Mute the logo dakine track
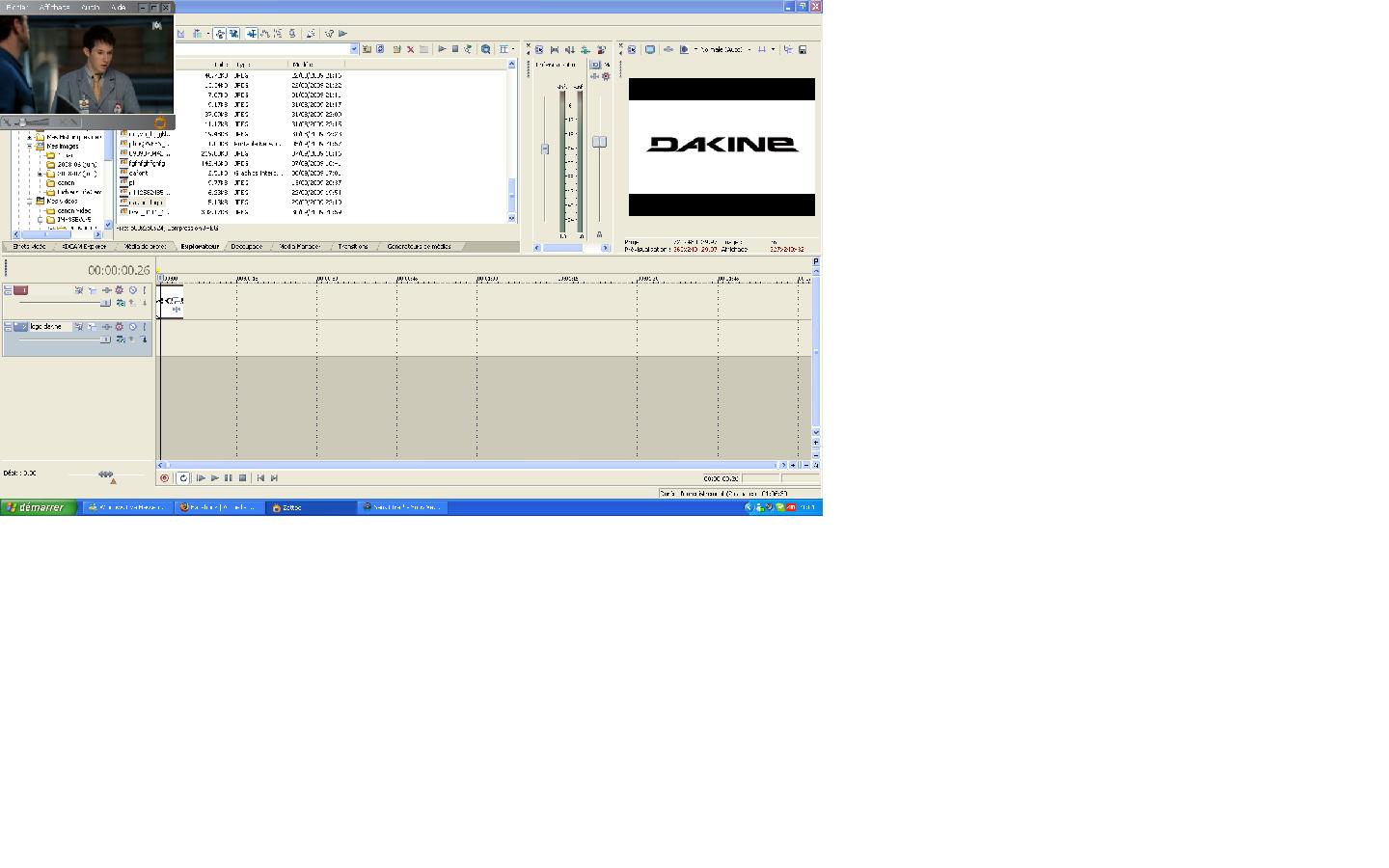 click(133, 327)
